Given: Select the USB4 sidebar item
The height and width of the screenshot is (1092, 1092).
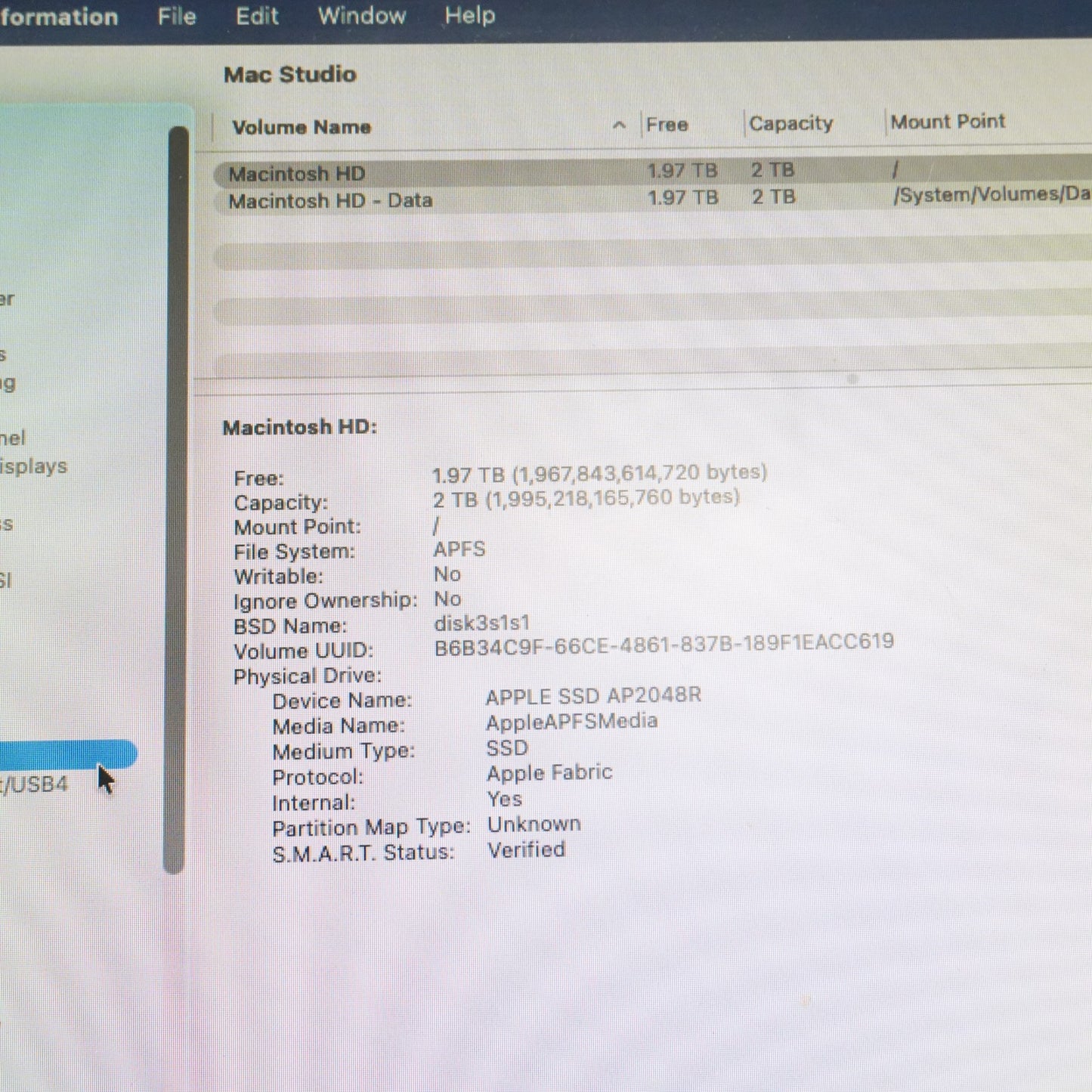Looking at the screenshot, I should pos(34,784).
